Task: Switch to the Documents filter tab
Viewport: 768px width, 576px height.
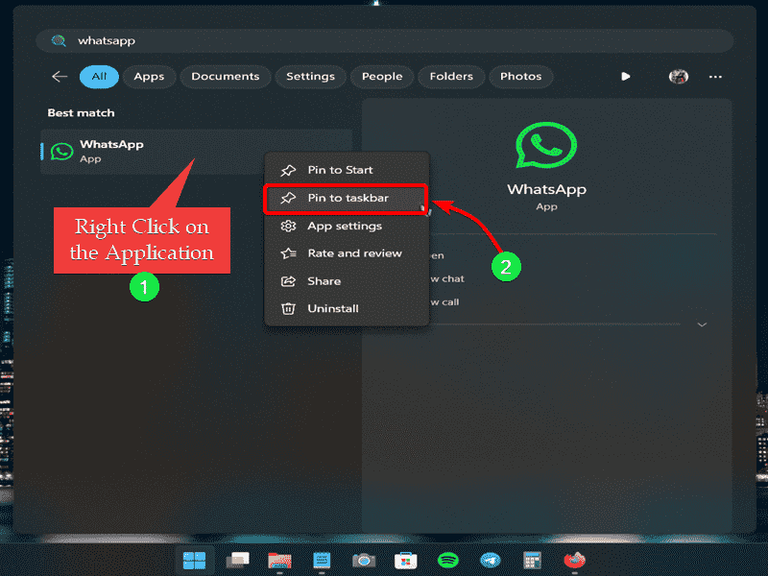Action: pos(225,76)
